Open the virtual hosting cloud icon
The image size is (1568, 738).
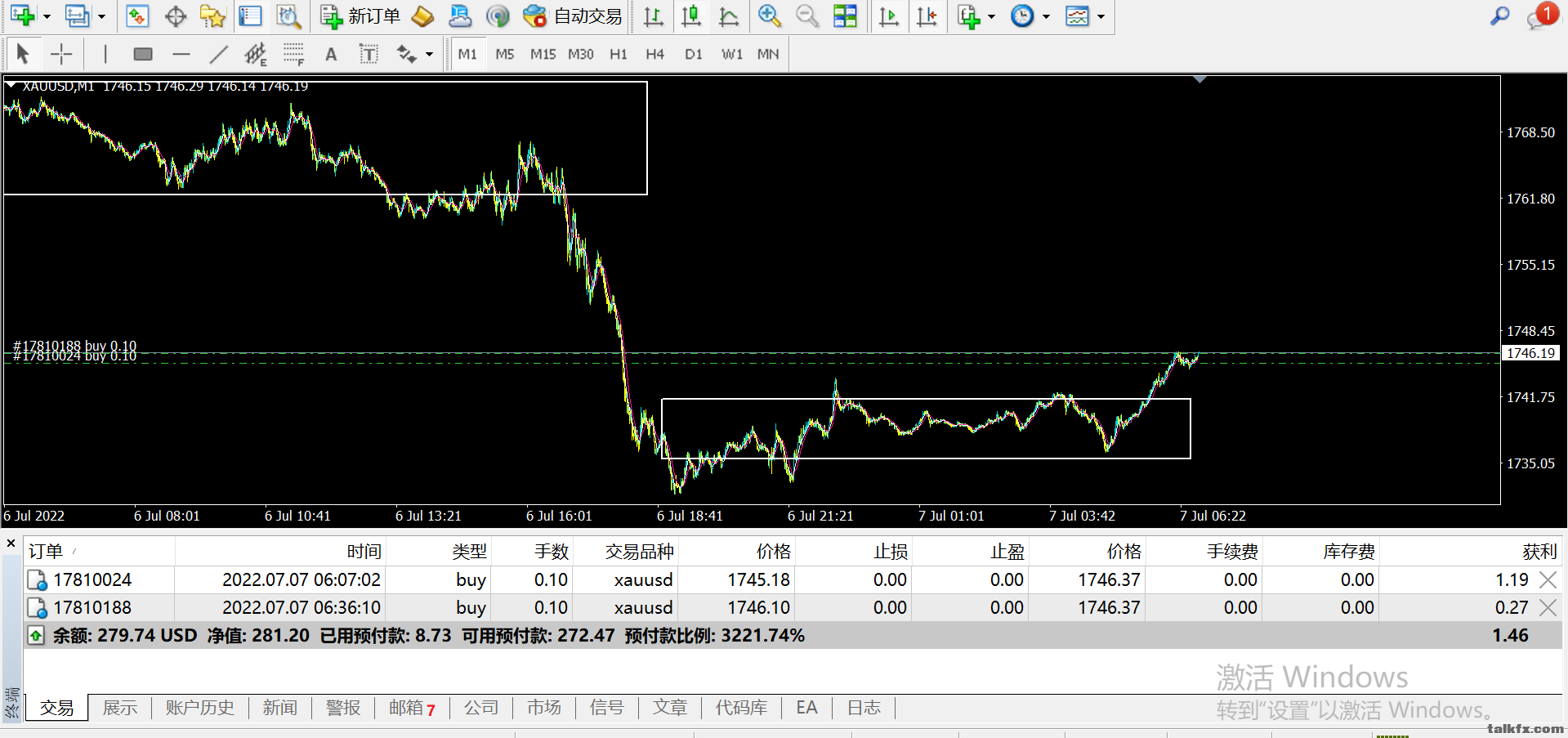pos(460,16)
